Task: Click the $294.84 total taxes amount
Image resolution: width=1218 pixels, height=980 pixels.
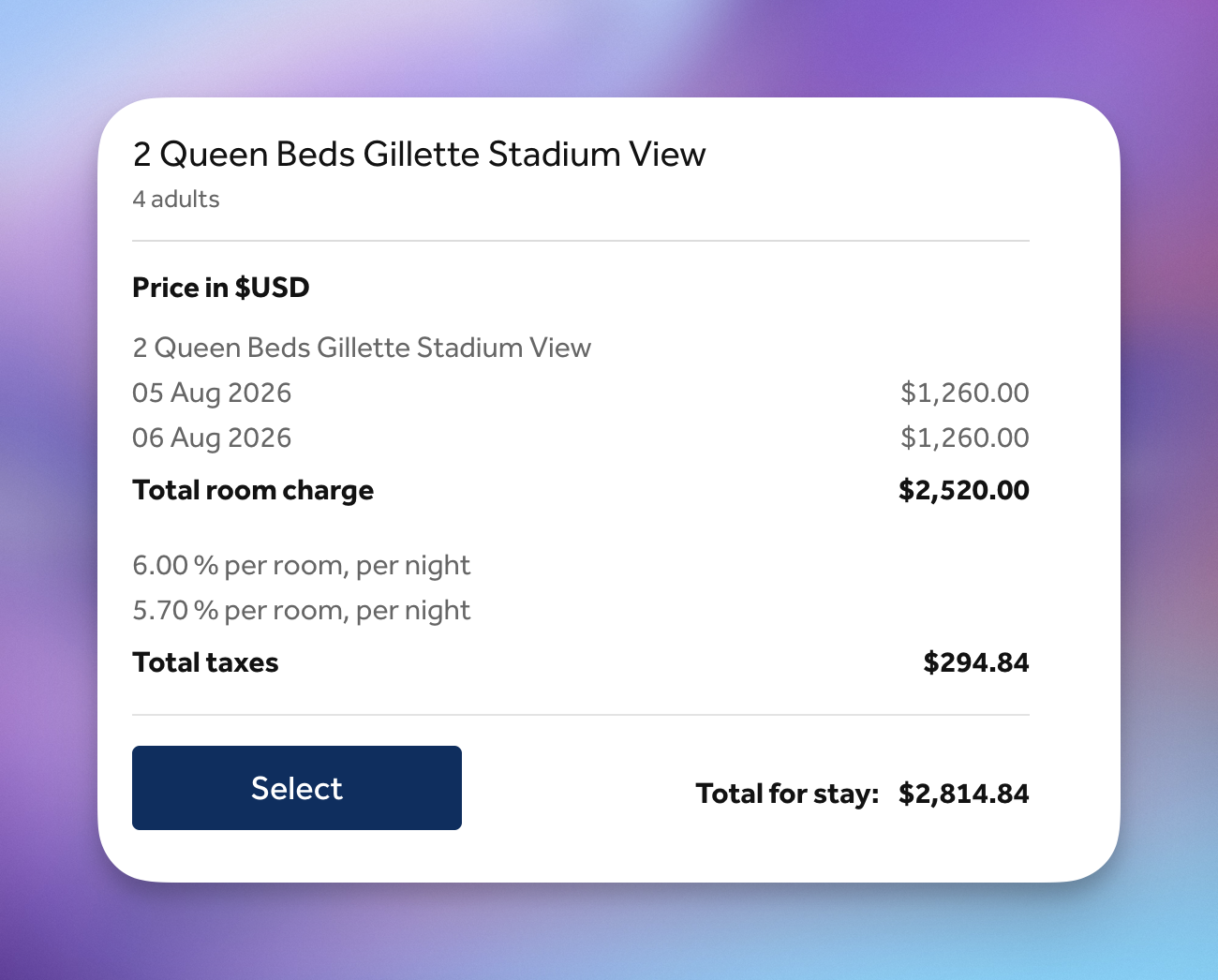Action: click(x=975, y=663)
